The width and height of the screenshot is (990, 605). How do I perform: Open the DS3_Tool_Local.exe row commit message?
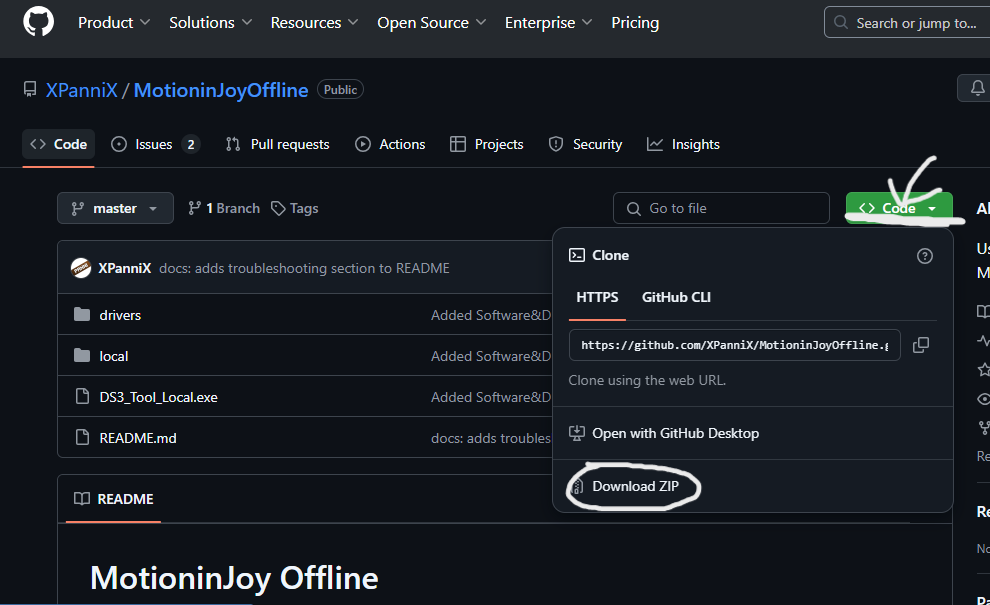pos(491,397)
